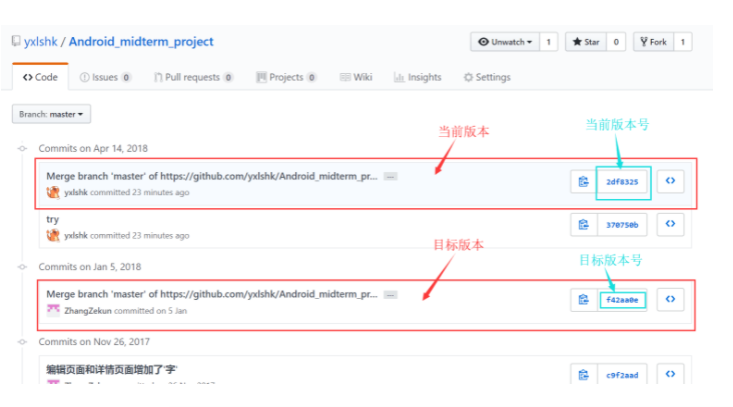Open the Branch: master dropdown

click(51, 114)
